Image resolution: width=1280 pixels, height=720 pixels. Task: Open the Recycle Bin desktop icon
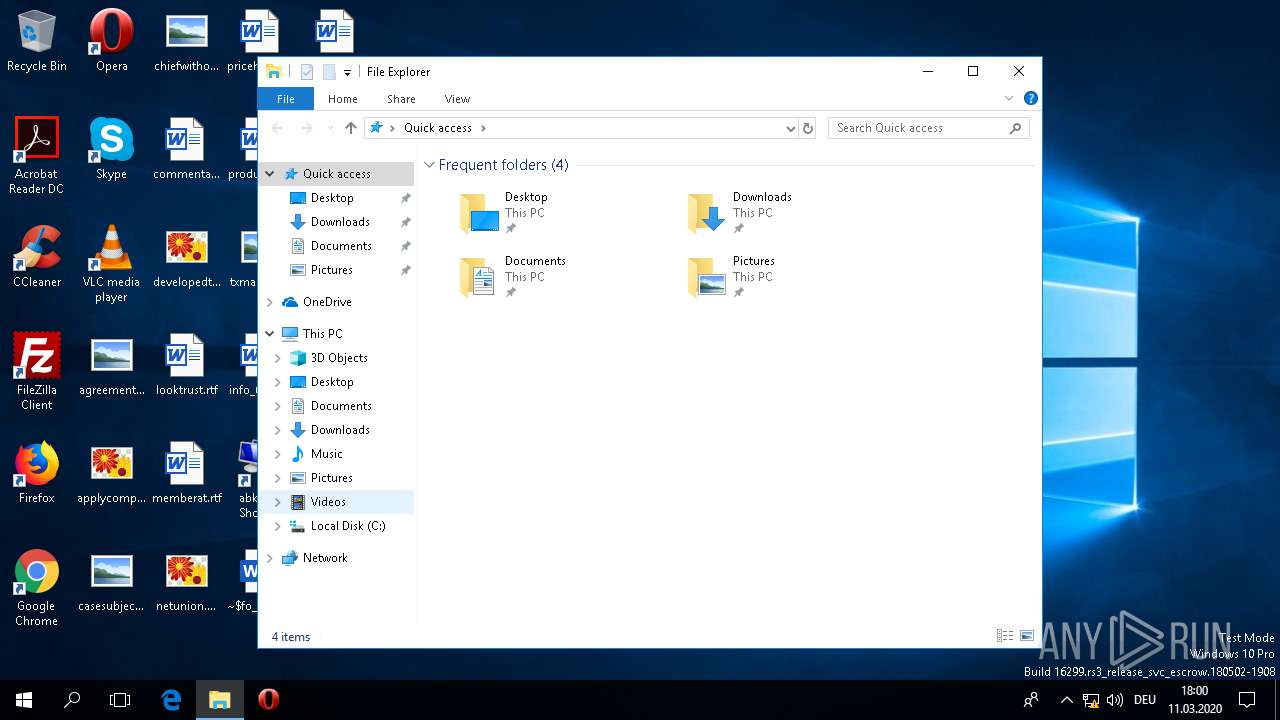pos(37,41)
